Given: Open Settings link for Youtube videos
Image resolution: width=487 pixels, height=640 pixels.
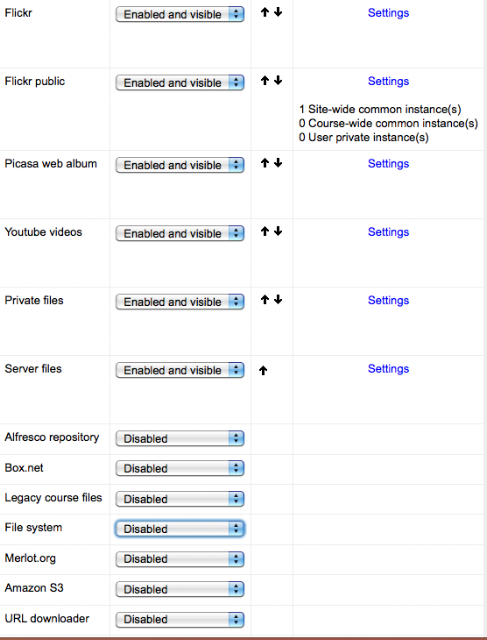Looking at the screenshot, I should 388,232.
